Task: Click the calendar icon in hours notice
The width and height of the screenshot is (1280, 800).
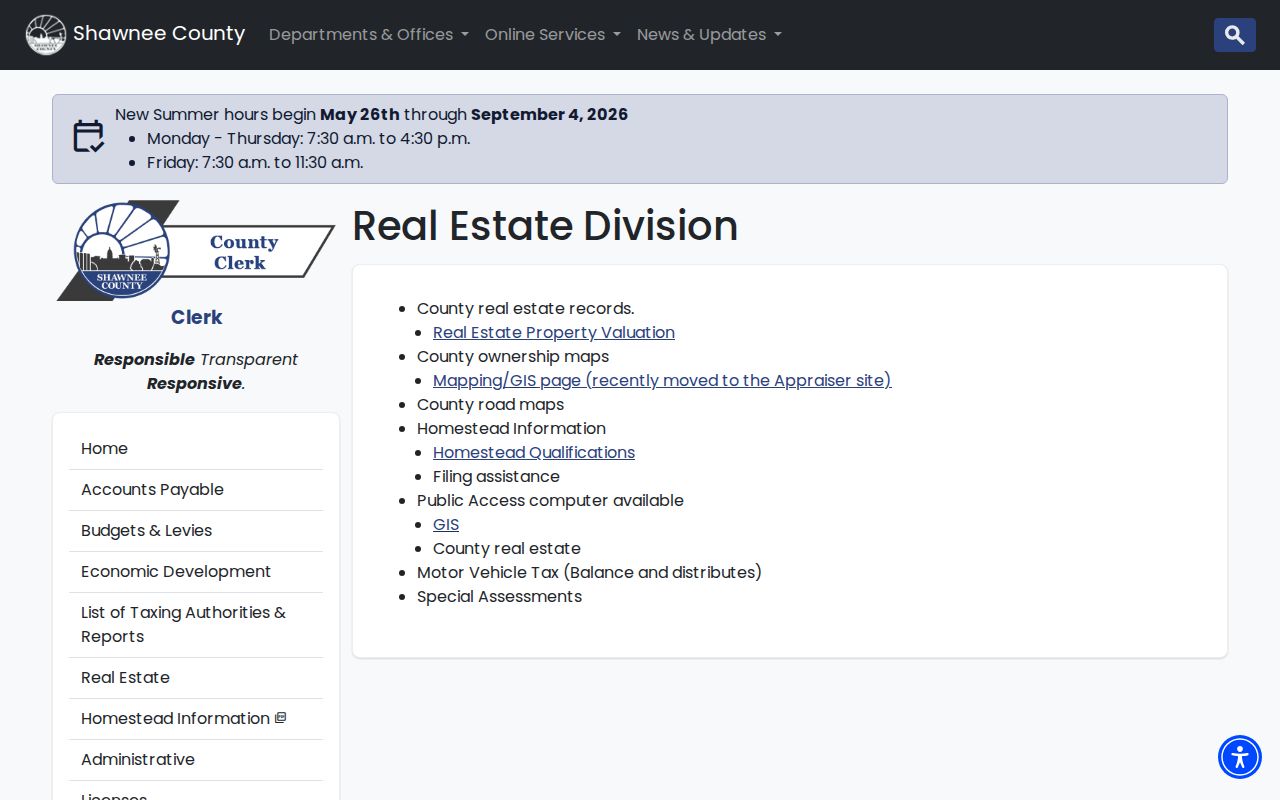Action: click(x=88, y=137)
